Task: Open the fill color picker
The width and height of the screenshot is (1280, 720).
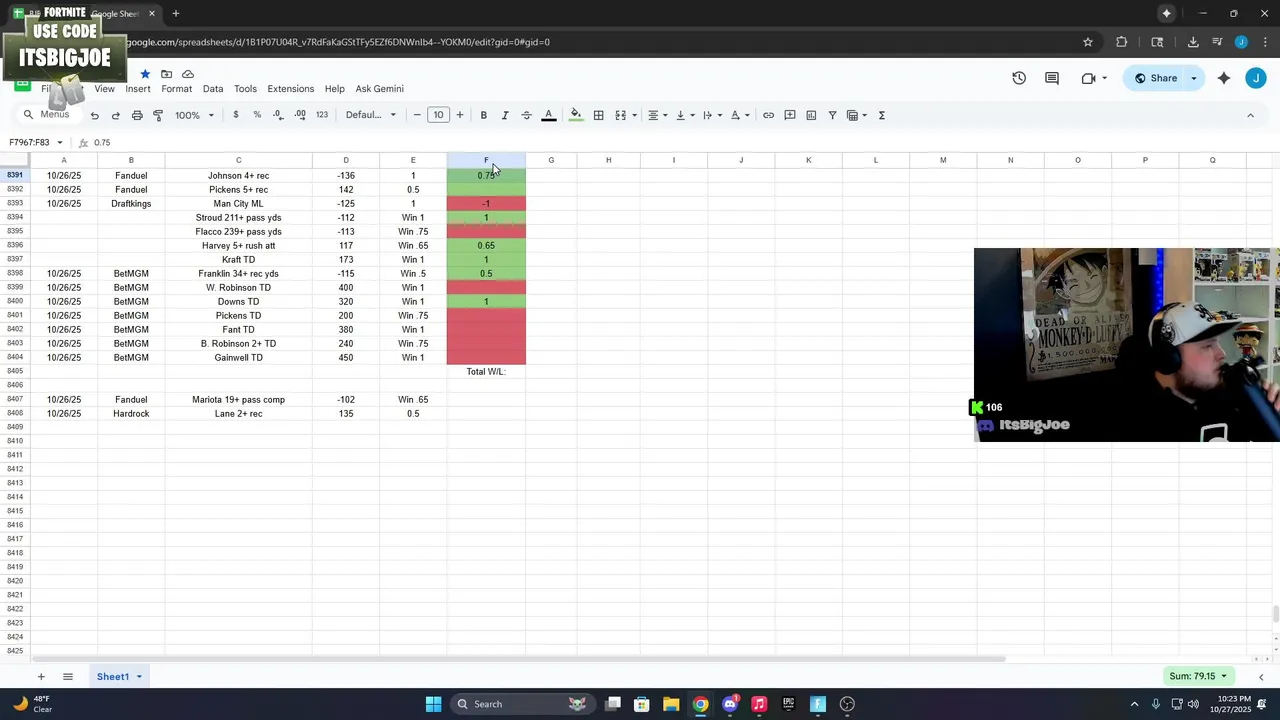Action: (x=576, y=115)
